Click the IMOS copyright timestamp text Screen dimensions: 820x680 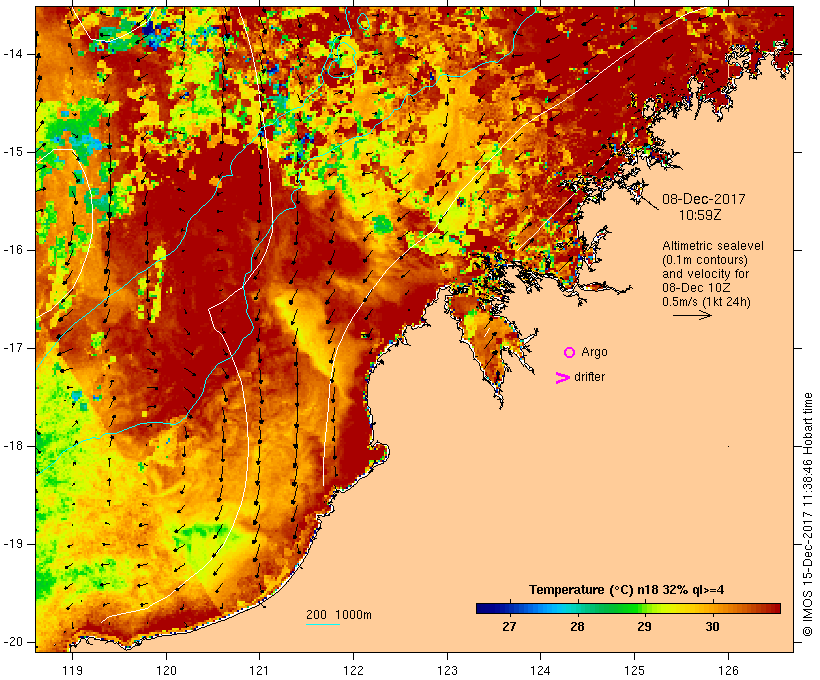(807, 515)
